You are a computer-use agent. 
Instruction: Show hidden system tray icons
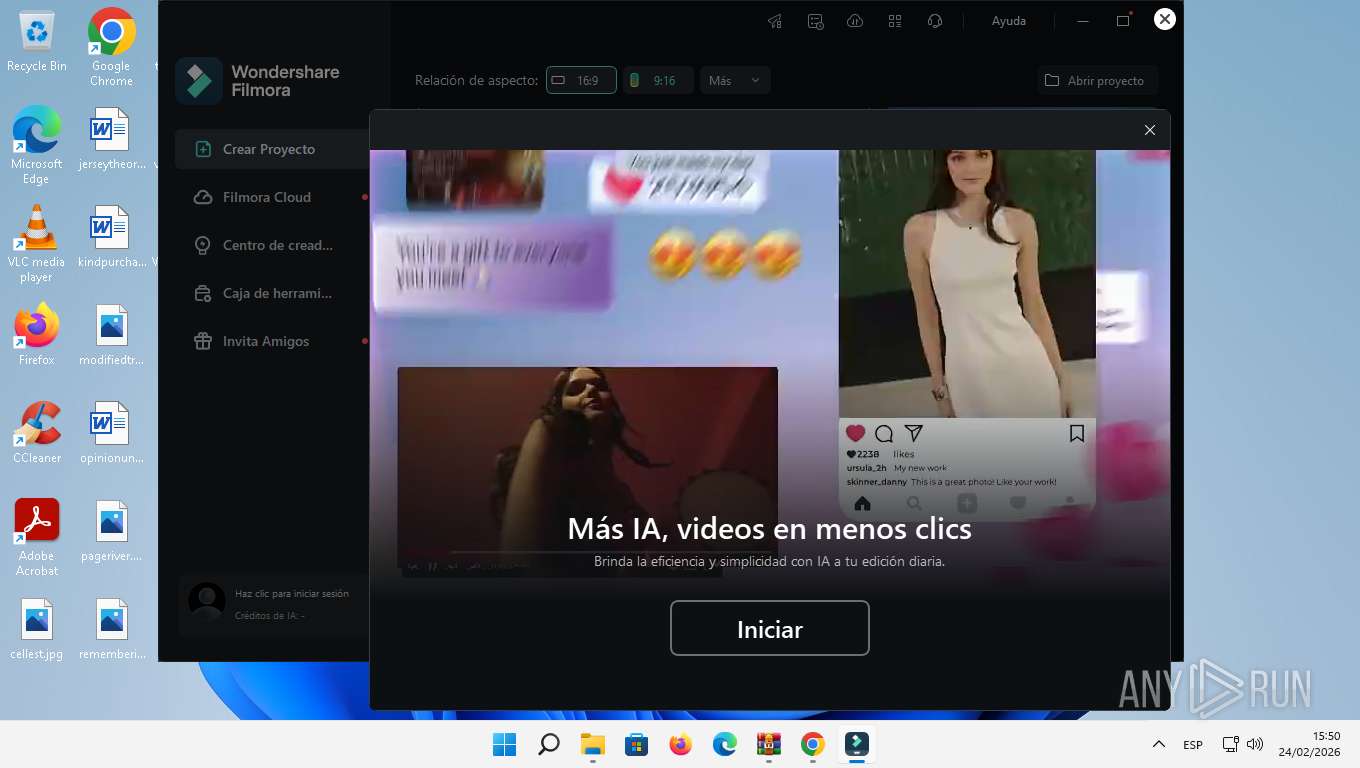(1159, 744)
